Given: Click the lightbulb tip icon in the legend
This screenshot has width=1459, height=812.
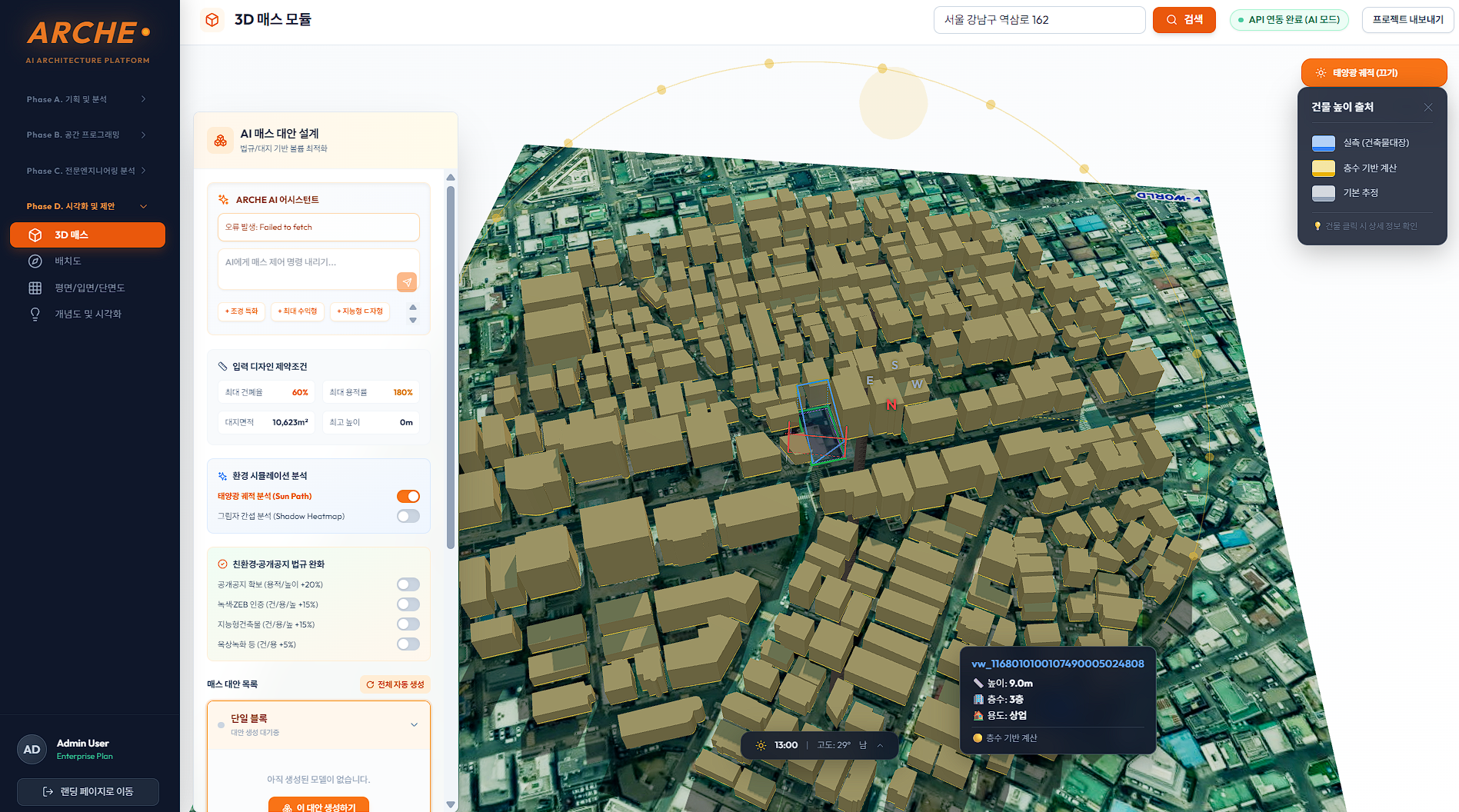Looking at the screenshot, I should [x=1317, y=226].
